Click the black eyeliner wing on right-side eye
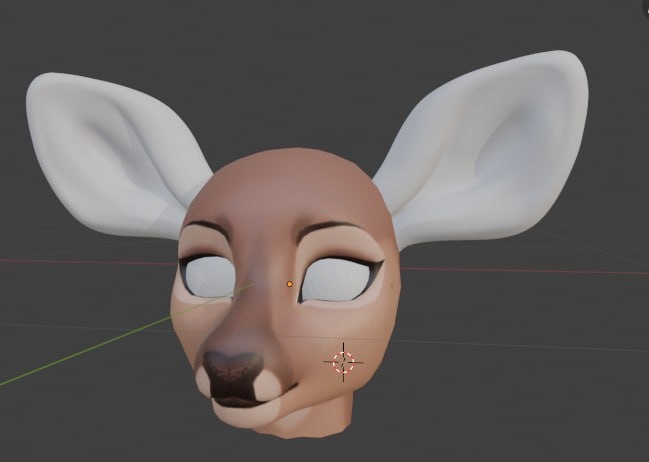The image size is (649, 462). [x=374, y=267]
